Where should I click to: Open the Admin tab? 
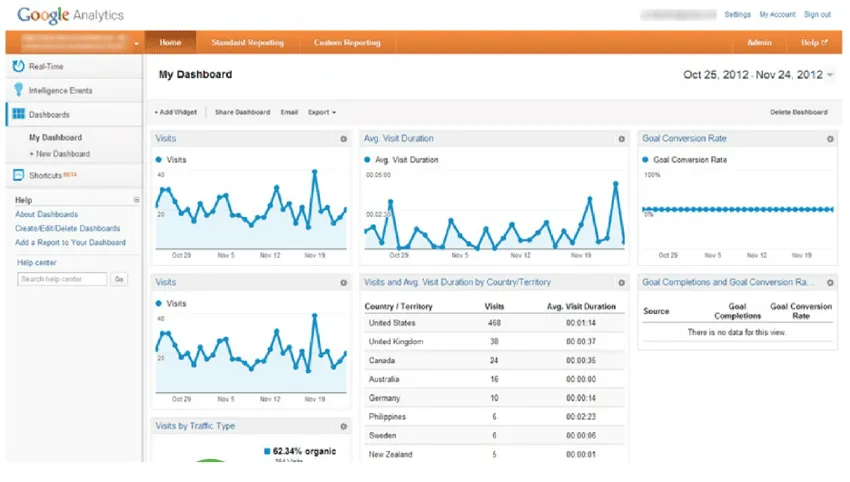coord(759,42)
